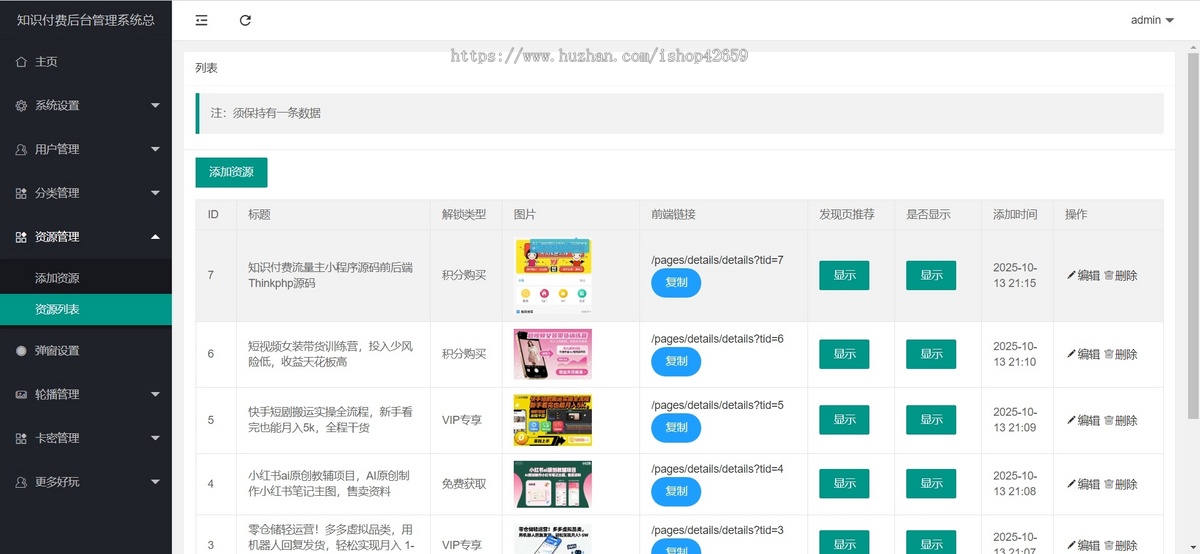
Task: Toggle 是否显示 button for row 4
Action: point(931,484)
